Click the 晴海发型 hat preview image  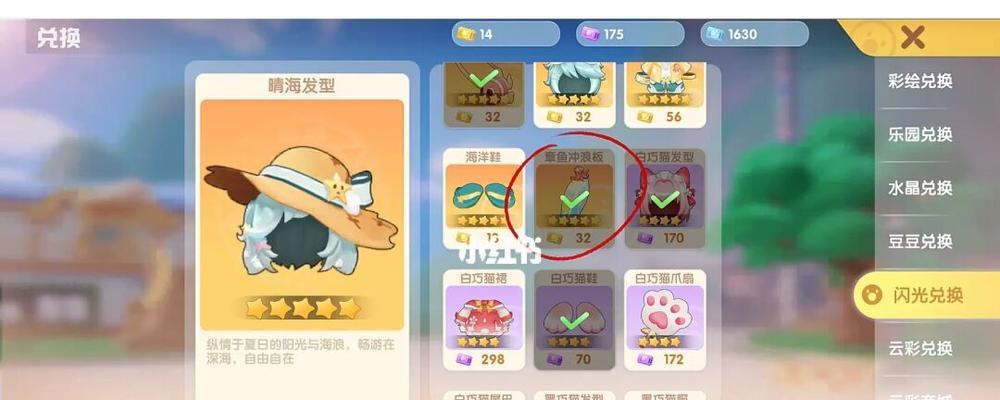(x=302, y=214)
